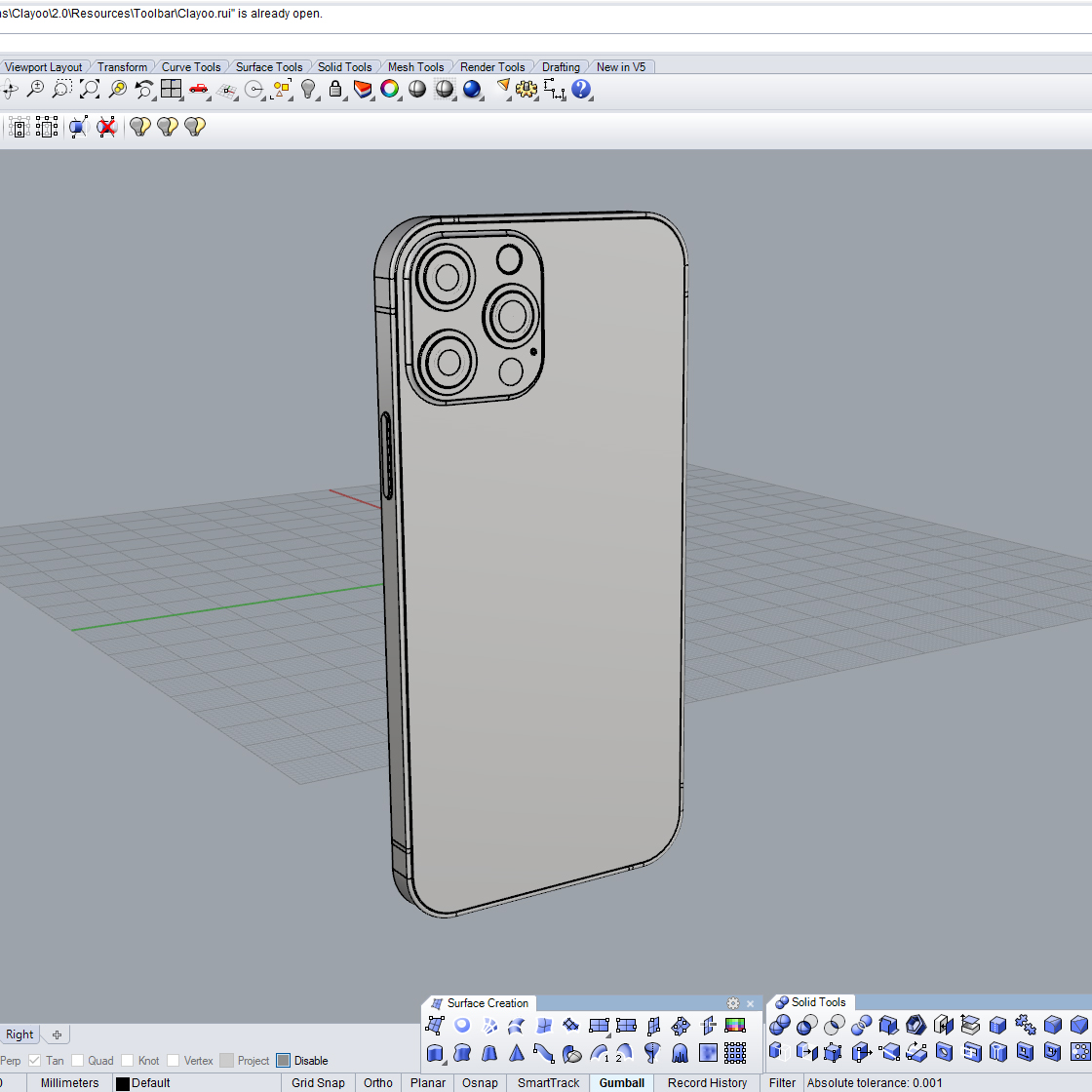Open the color wheel icon in toolbar
The image size is (1092, 1092).
[390, 90]
